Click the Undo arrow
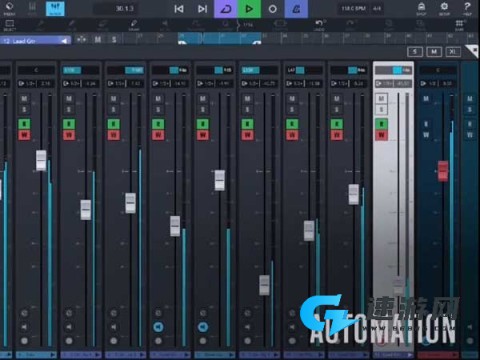This screenshot has width=480, height=360. click(x=319, y=25)
